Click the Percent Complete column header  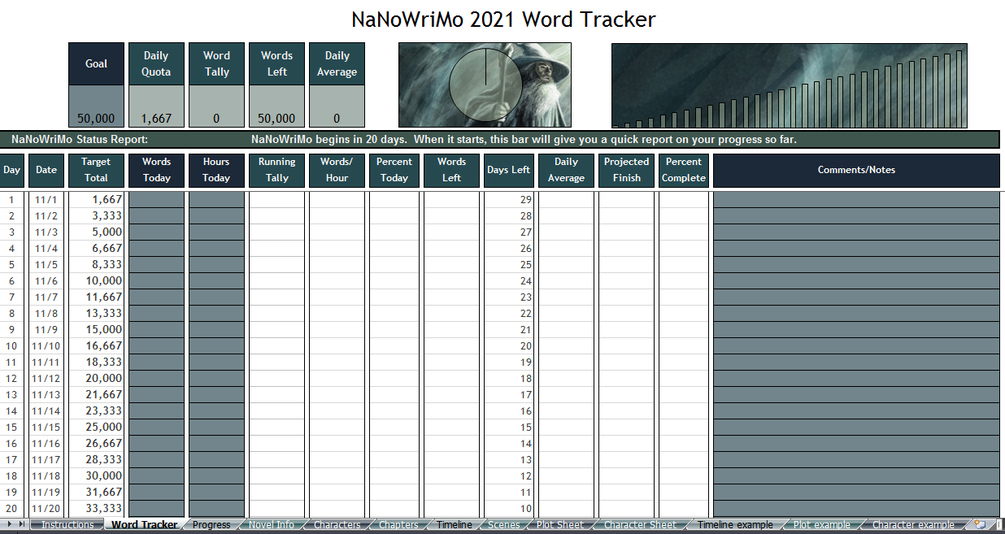683,171
